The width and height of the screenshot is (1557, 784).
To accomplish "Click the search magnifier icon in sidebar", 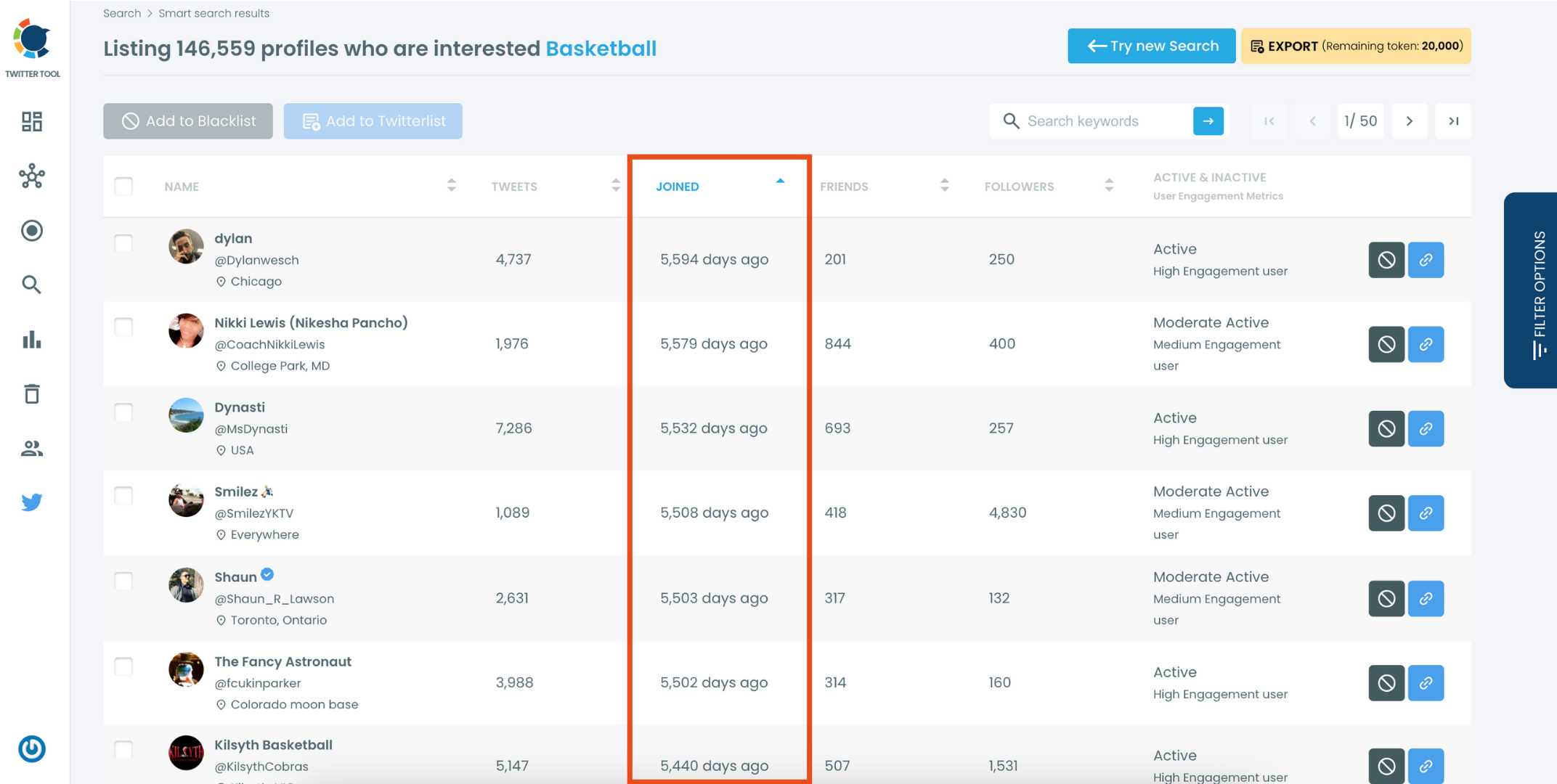I will click(32, 284).
